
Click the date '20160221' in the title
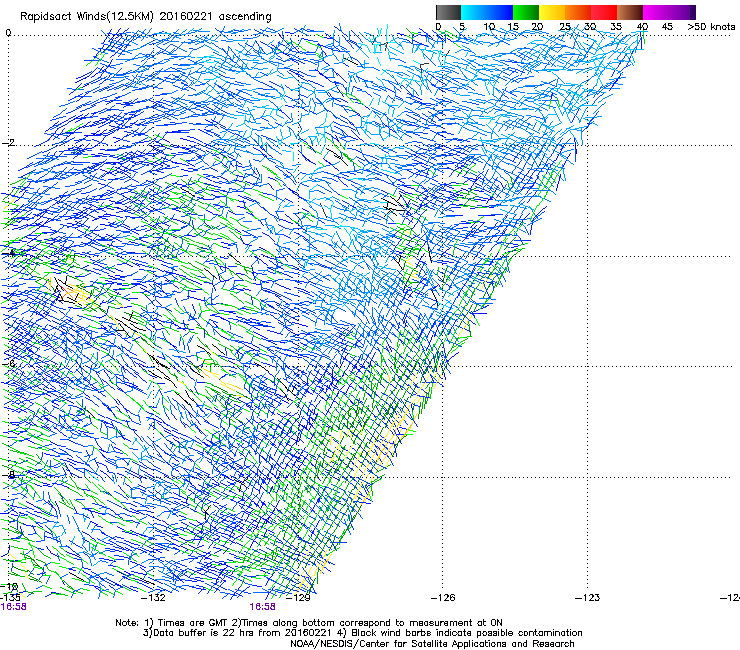click(186, 16)
